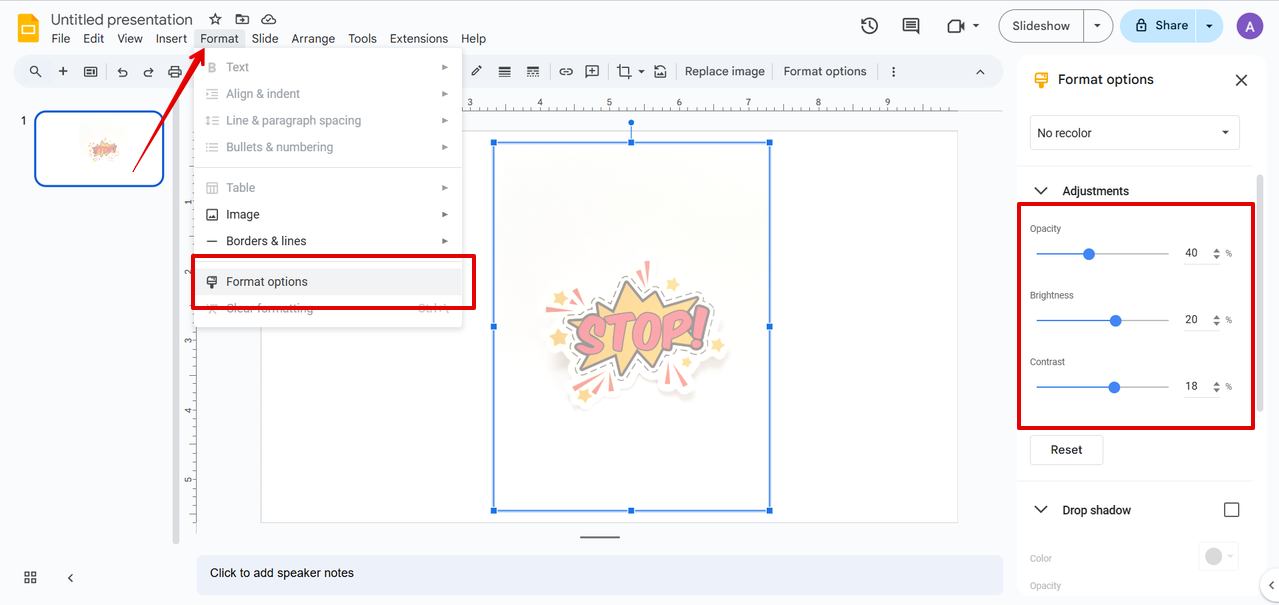The width and height of the screenshot is (1279, 605).
Task: Click the Brightness slider handle
Action: coord(1116,321)
